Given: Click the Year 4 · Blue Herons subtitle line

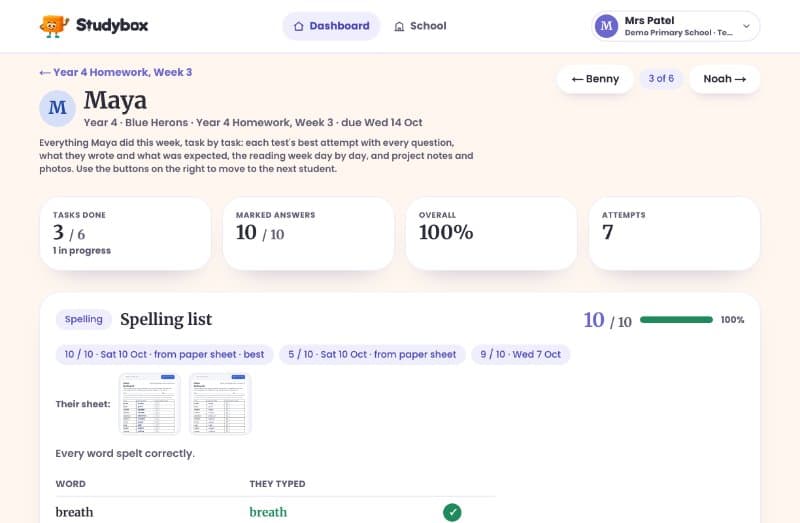Looking at the screenshot, I should [x=253, y=122].
